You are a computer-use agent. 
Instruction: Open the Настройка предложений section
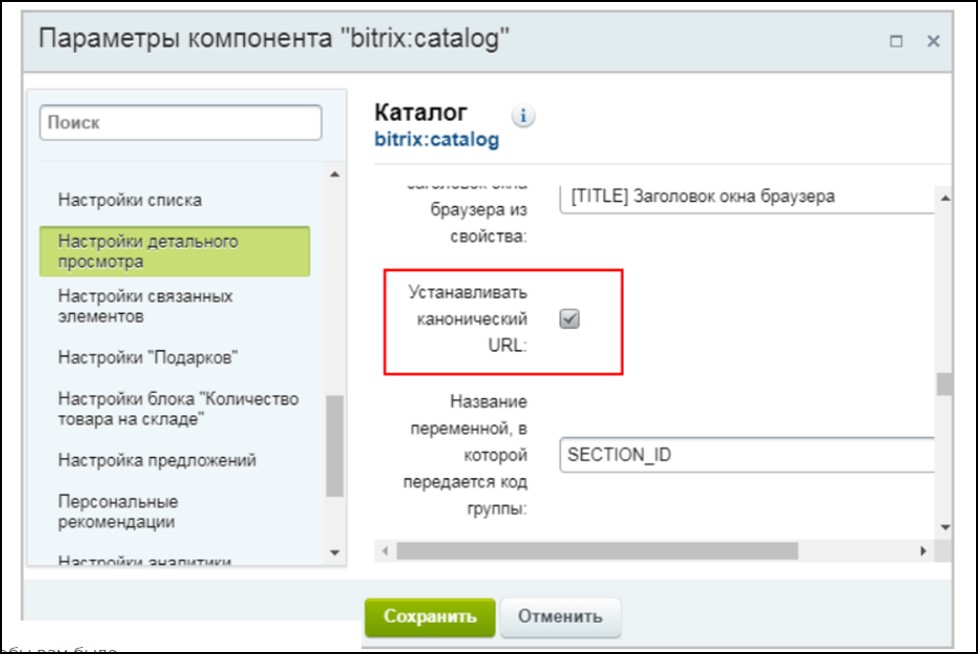pyautogui.click(x=157, y=460)
